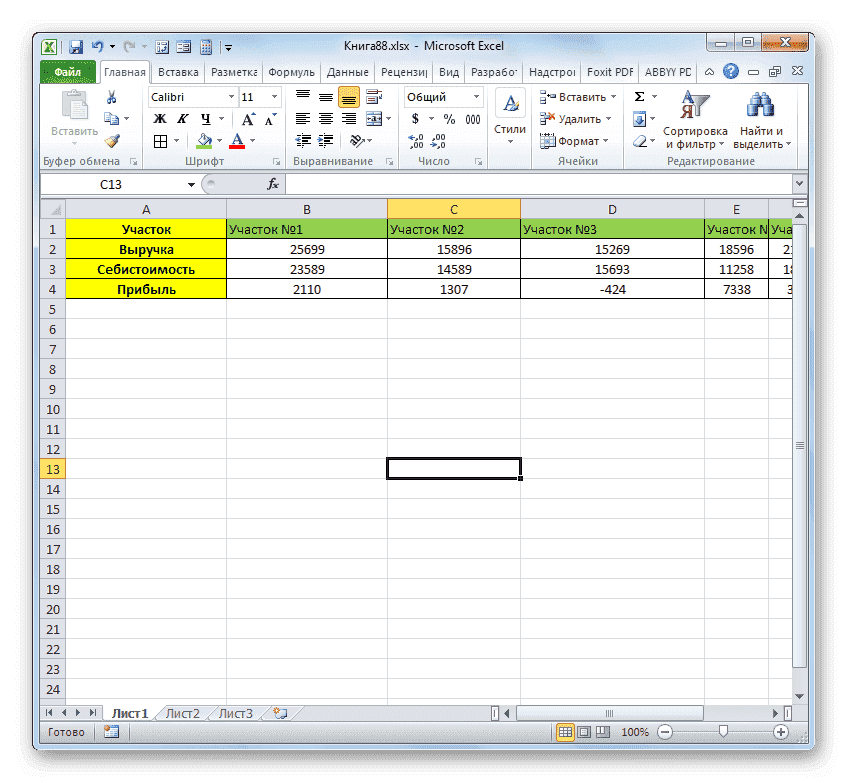Expand the fill color dropdown arrow
The image size is (848, 783).
[219, 142]
